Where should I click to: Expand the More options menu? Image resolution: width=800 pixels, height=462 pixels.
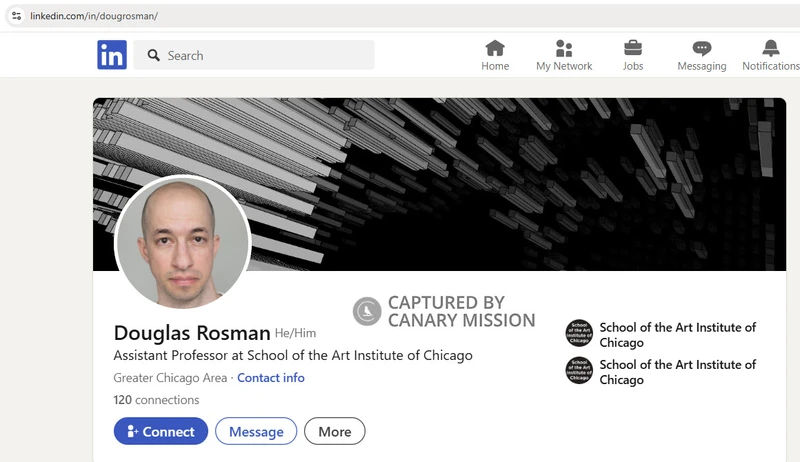pyautogui.click(x=334, y=431)
